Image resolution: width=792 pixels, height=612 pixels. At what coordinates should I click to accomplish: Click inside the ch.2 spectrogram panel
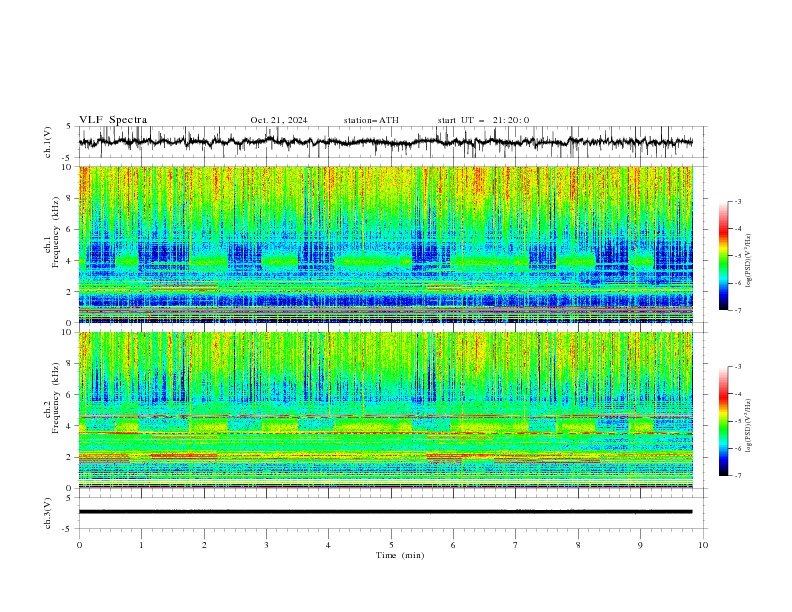pyautogui.click(x=385, y=410)
